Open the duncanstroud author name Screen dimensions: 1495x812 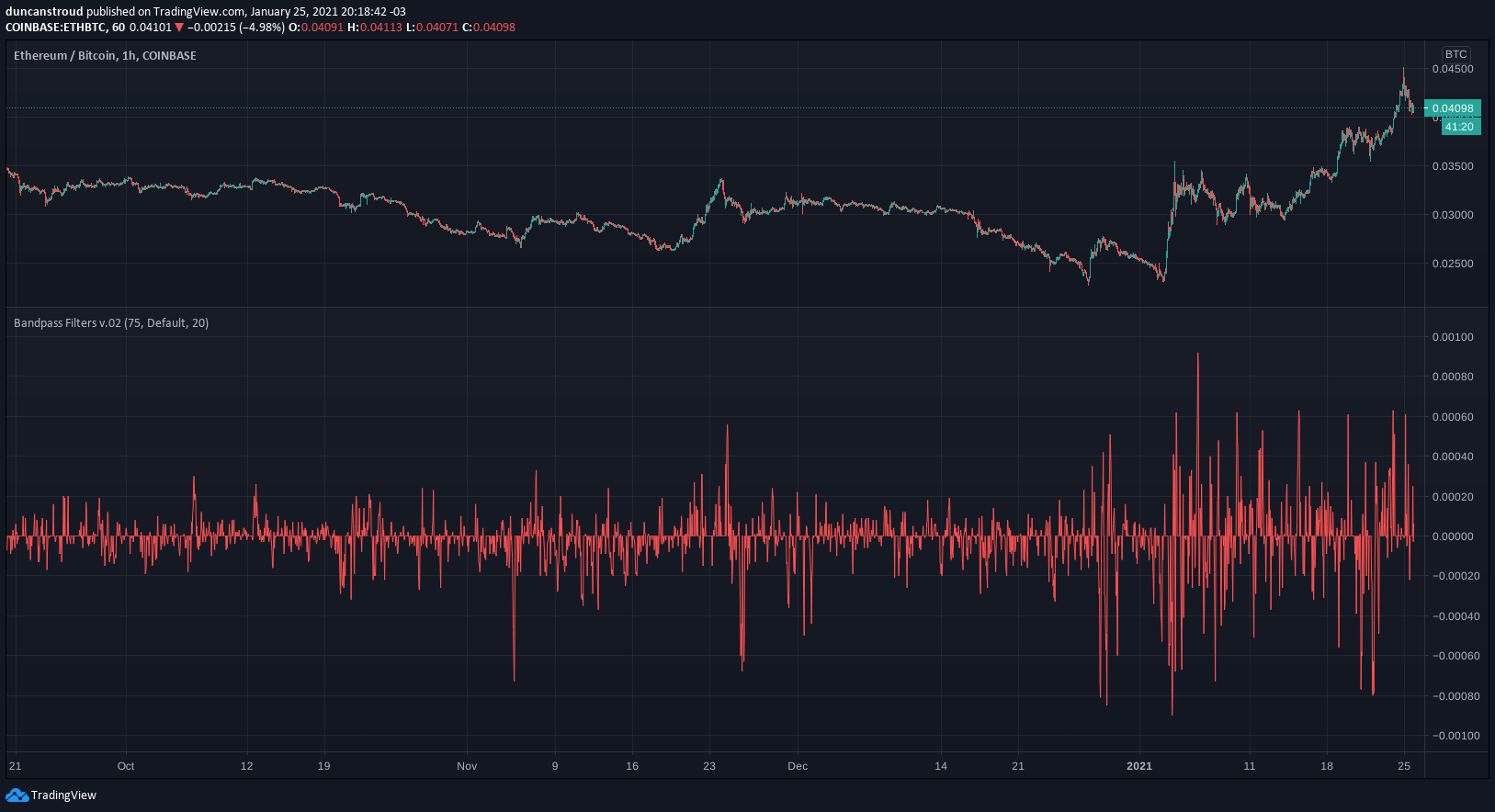tap(44, 12)
